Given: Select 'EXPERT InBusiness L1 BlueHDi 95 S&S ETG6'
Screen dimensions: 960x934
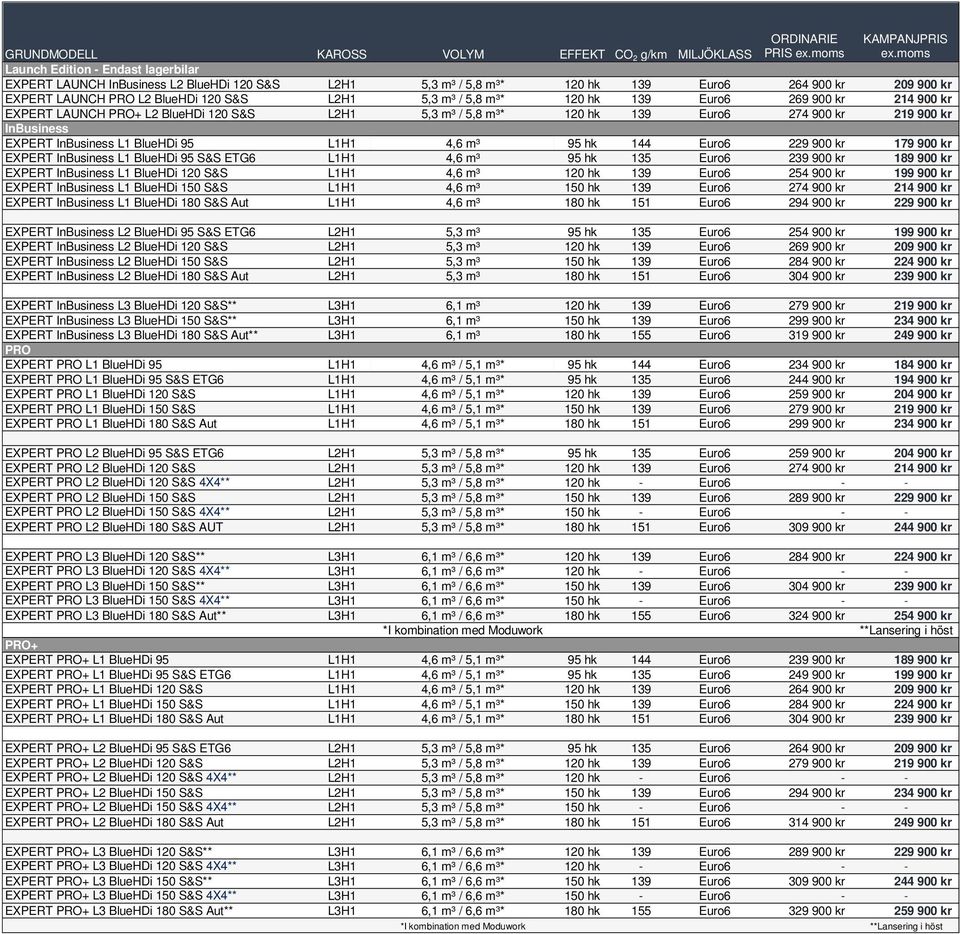Looking at the screenshot, I should (x=130, y=158).
